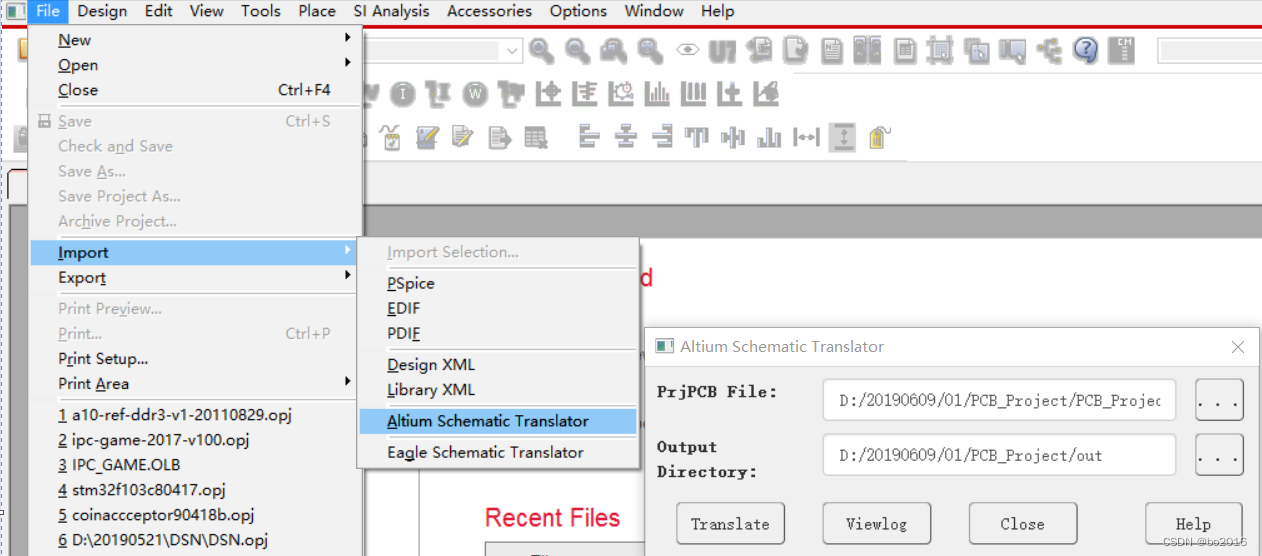Click the round question-mark help icon
This screenshot has width=1262, height=556.
[1085, 51]
